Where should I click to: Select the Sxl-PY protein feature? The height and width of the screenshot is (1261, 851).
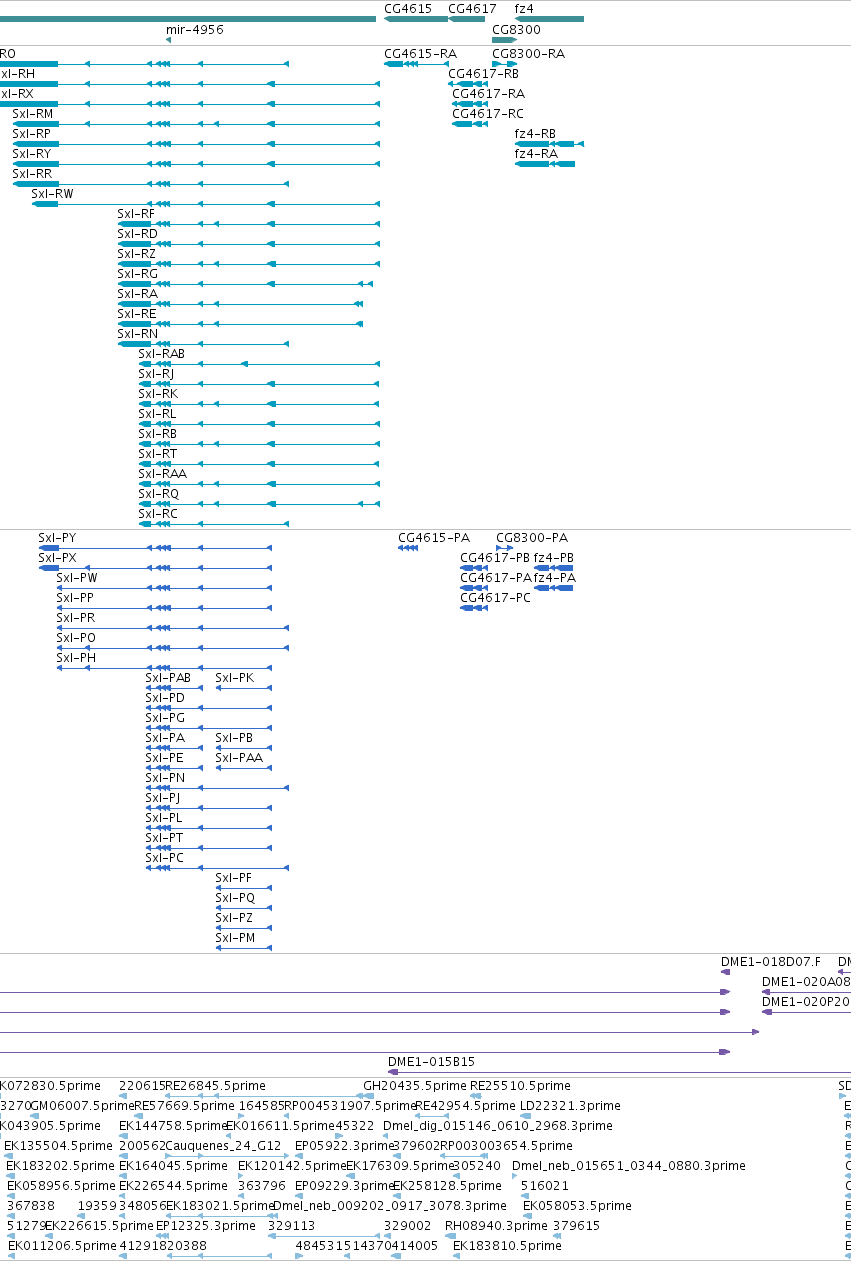(x=57, y=538)
